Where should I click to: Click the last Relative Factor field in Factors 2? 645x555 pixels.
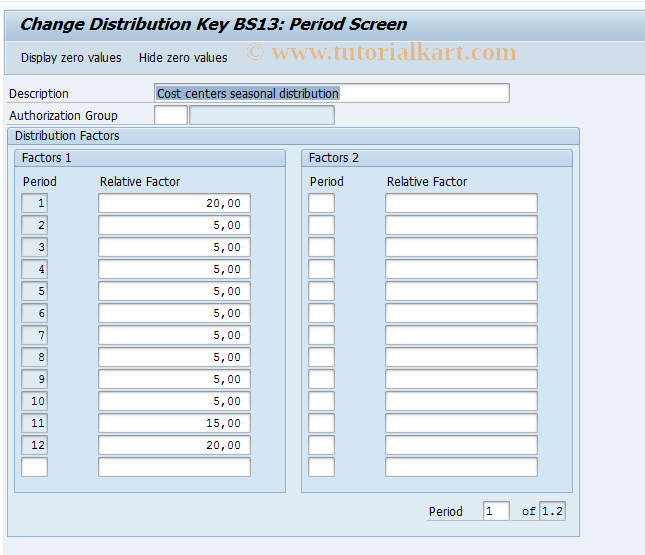tap(462, 467)
